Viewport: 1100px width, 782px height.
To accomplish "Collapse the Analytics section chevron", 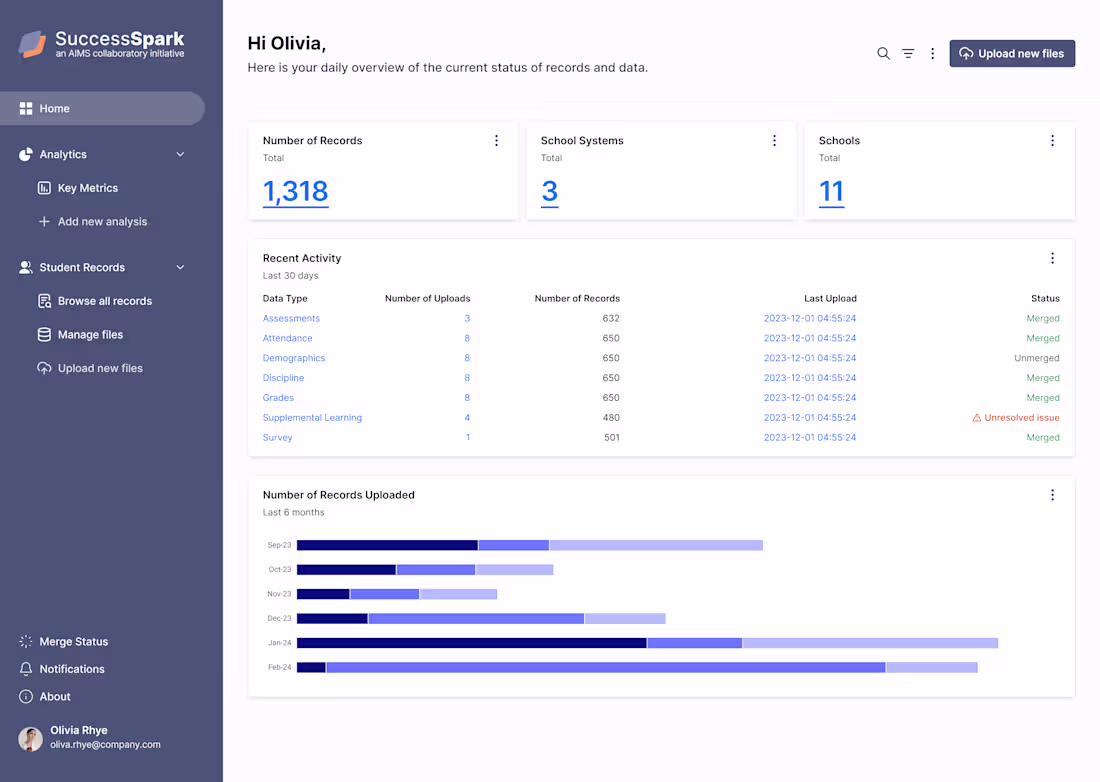I will pos(180,155).
